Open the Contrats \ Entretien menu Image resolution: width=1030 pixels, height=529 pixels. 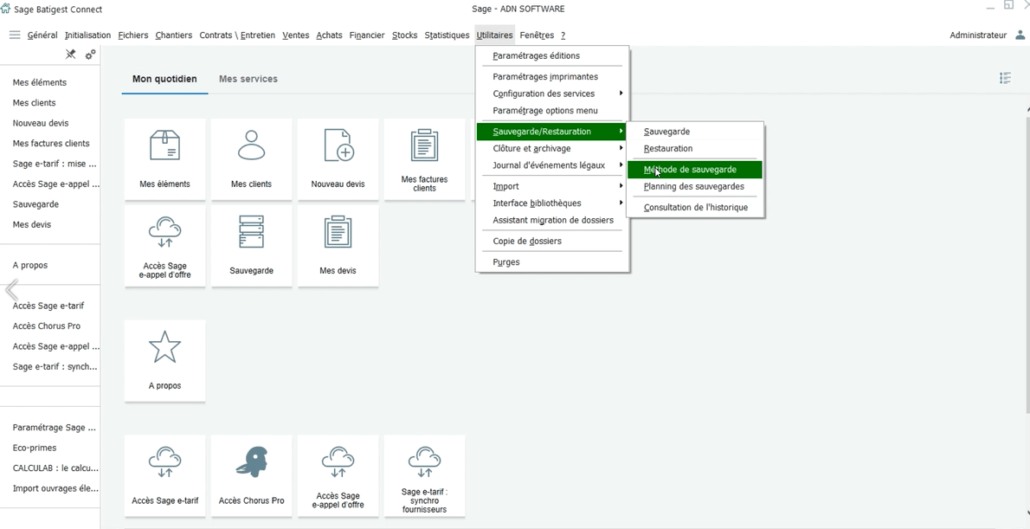[237, 35]
